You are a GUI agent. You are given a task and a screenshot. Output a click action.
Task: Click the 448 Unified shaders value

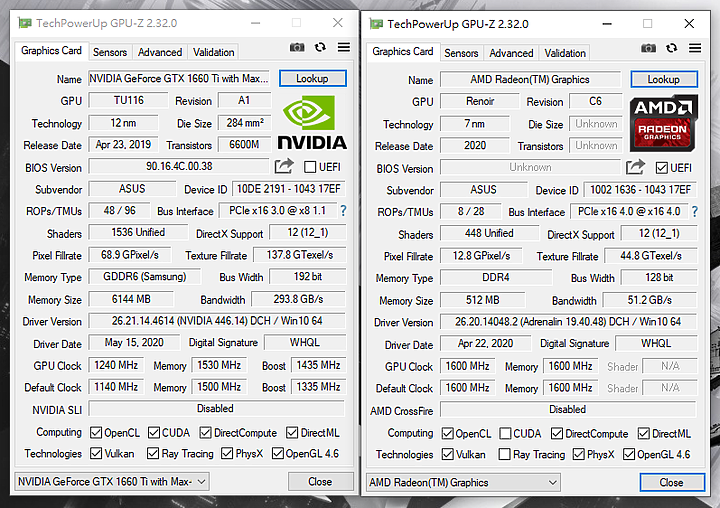tap(489, 233)
